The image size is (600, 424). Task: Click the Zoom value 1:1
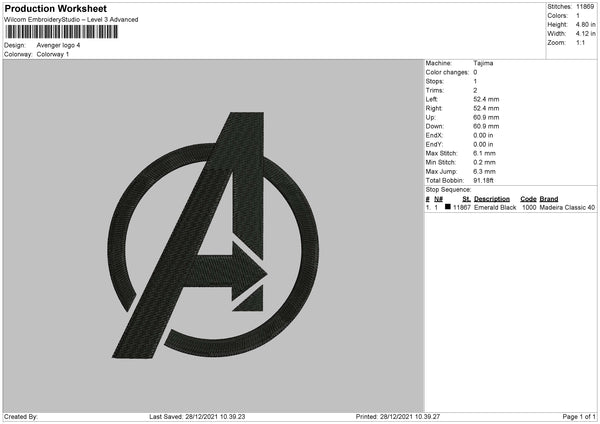[x=580, y=42]
